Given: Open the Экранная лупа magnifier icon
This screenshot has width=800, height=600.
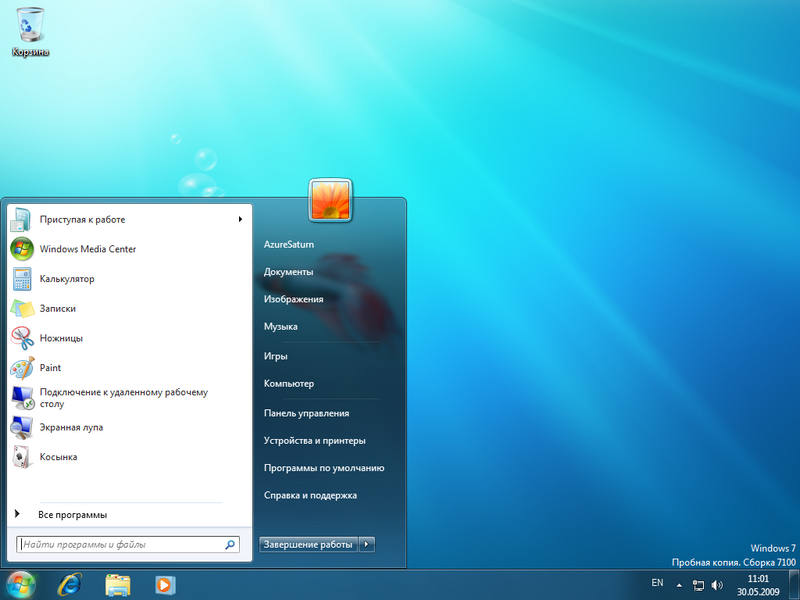Looking at the screenshot, I should tap(22, 427).
